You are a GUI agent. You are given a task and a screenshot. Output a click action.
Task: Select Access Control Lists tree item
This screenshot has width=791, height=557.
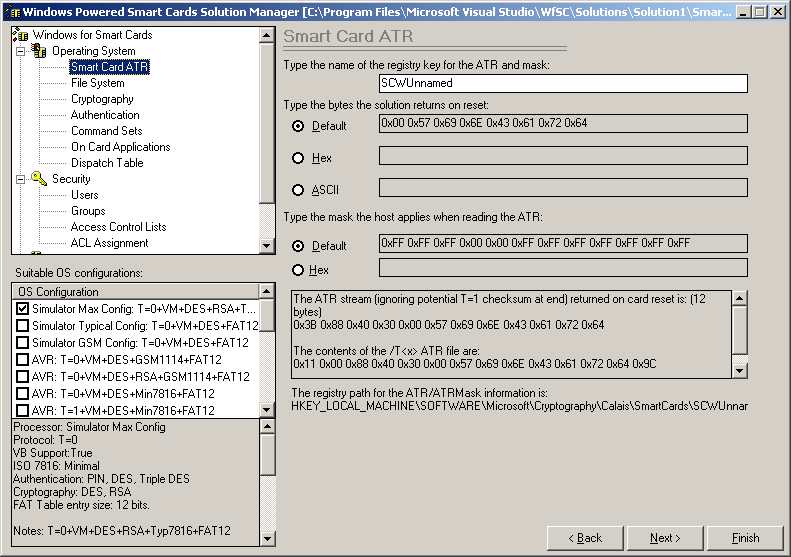[x=118, y=227]
